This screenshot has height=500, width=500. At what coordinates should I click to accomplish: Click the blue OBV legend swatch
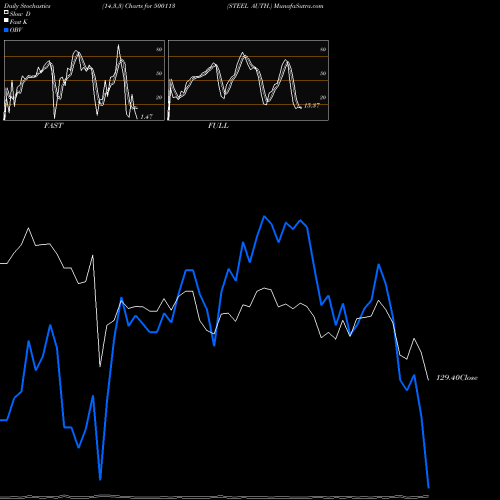point(6,30)
